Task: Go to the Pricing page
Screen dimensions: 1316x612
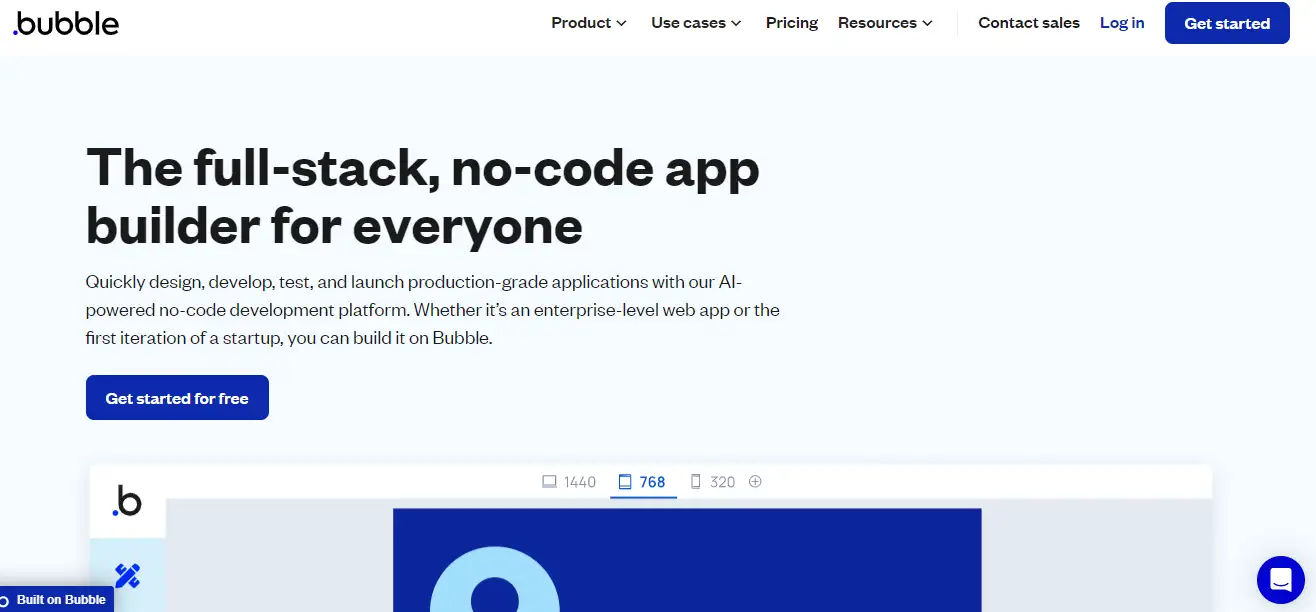Action: click(x=792, y=23)
